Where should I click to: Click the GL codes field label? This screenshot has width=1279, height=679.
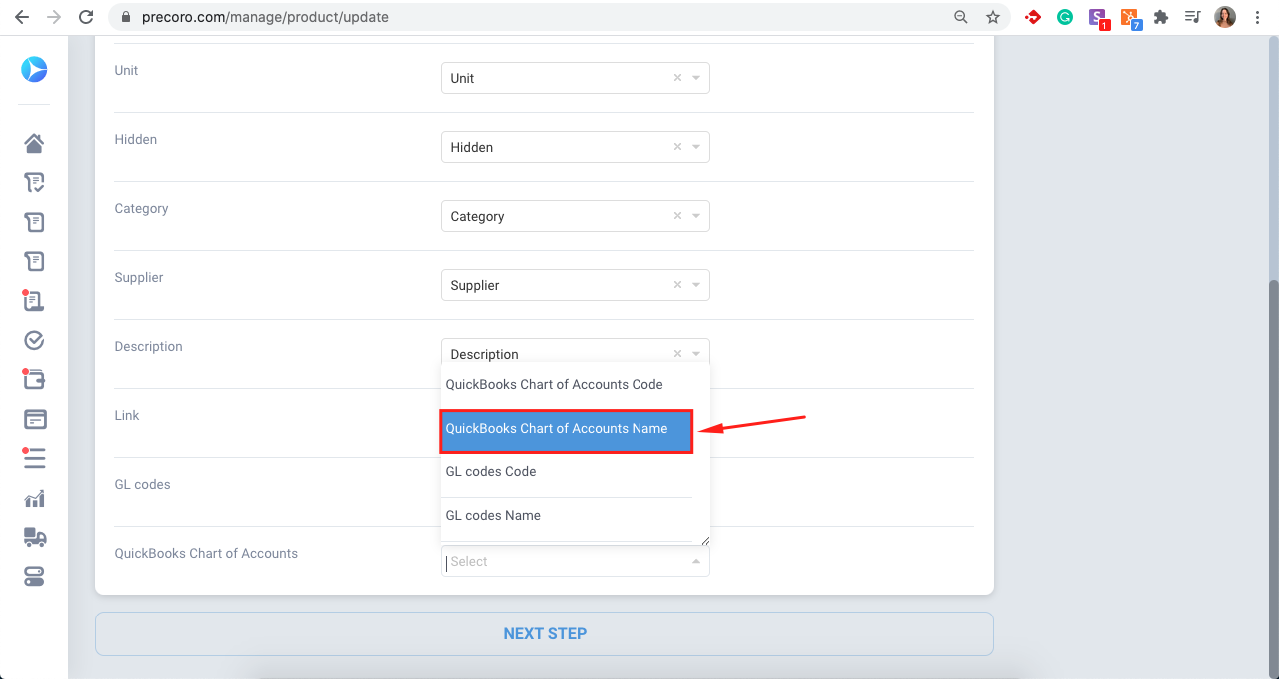(x=142, y=485)
